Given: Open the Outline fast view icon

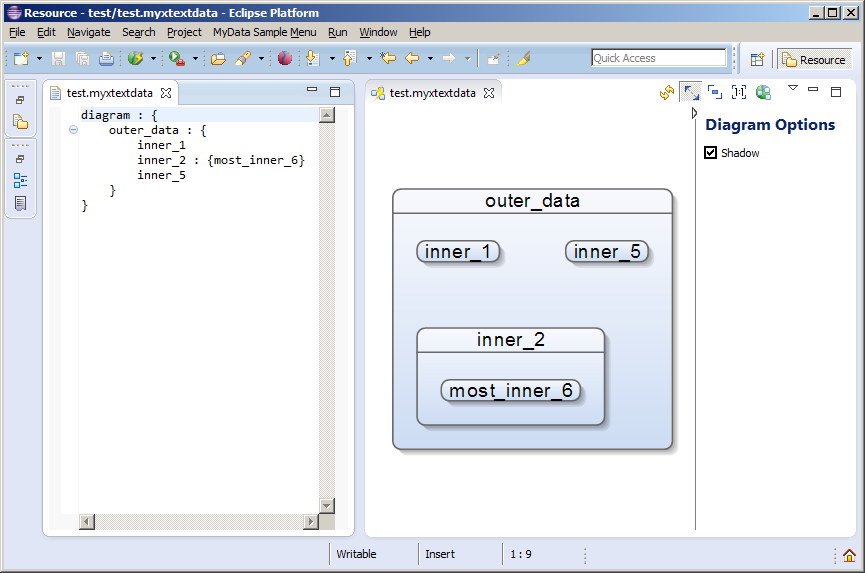Looking at the screenshot, I should click(20, 181).
